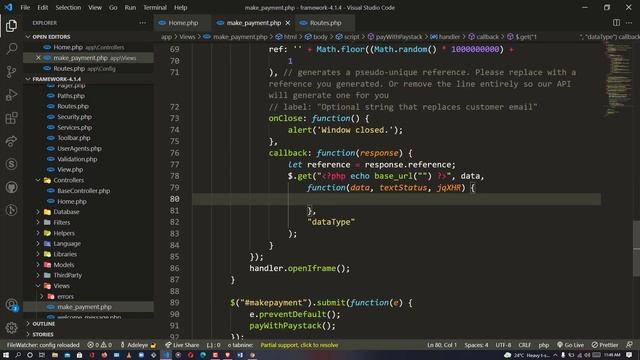This screenshot has height=360, width=640.
Task: Click the Adeleye account in status bar
Action: (x=138, y=345)
